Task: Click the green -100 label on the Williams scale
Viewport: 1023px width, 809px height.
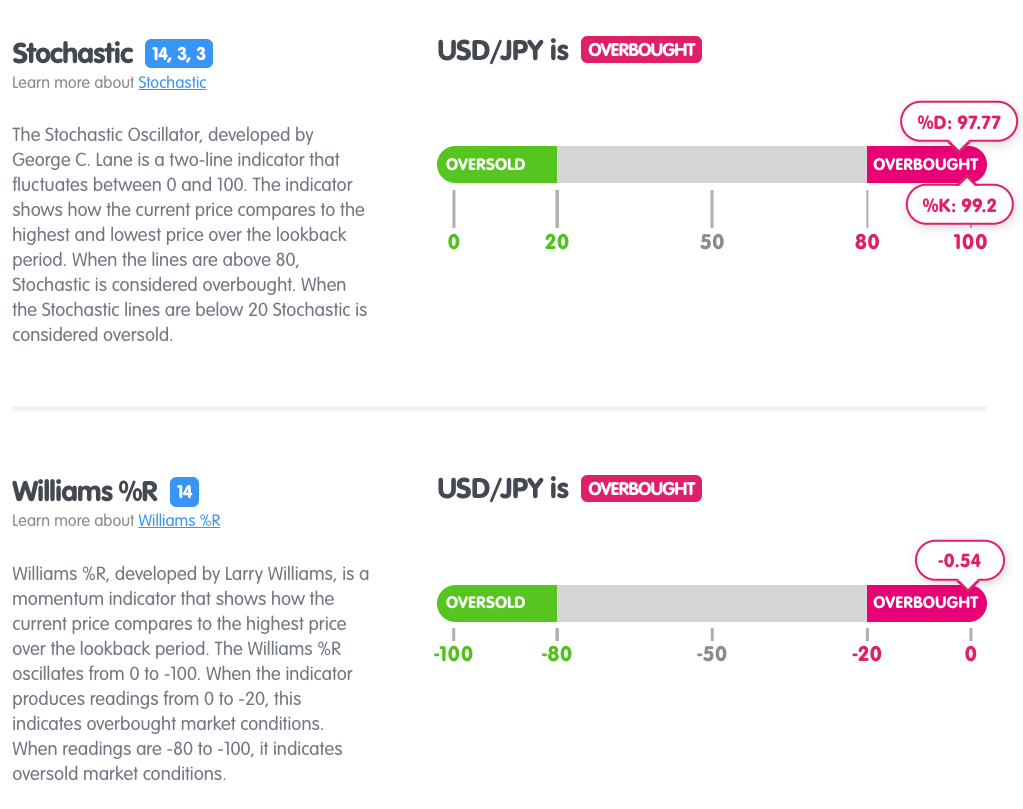Action: [x=453, y=654]
